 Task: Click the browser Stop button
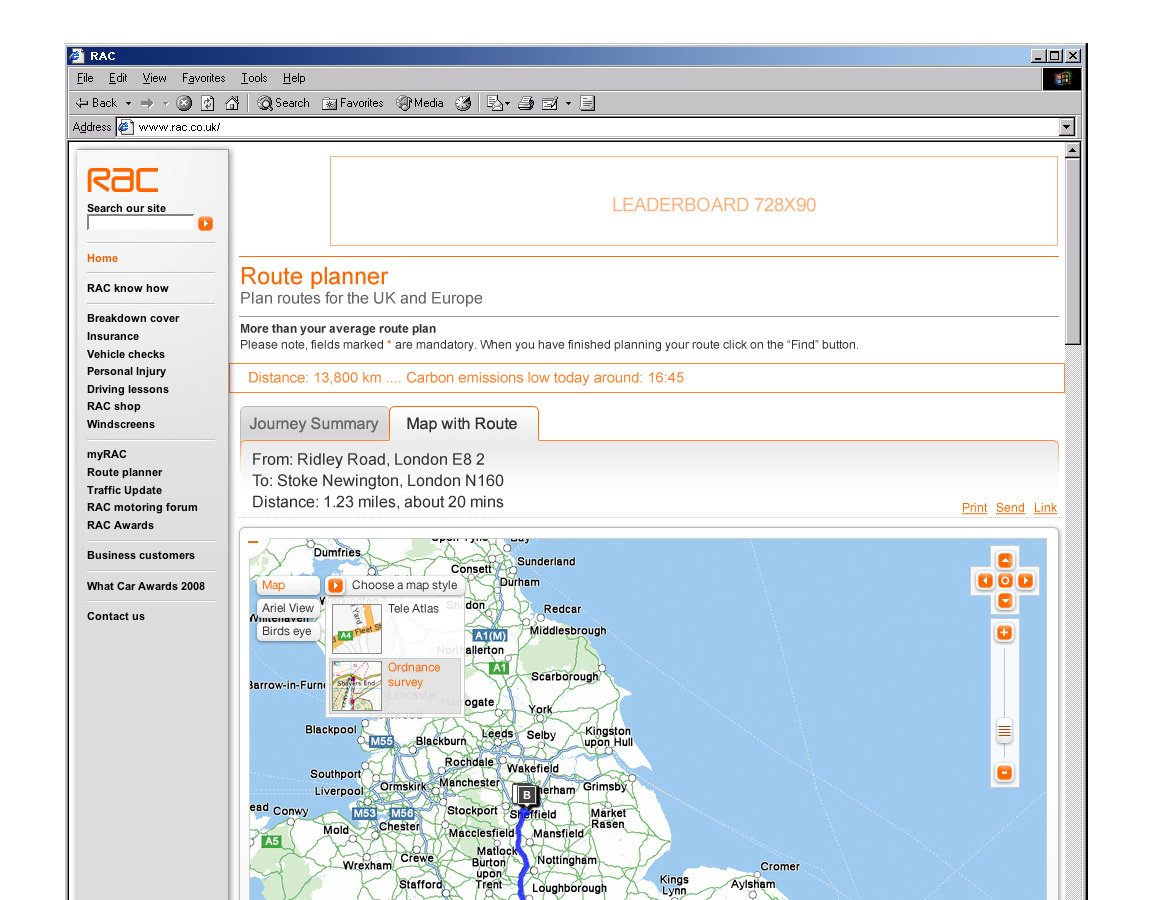(x=184, y=103)
